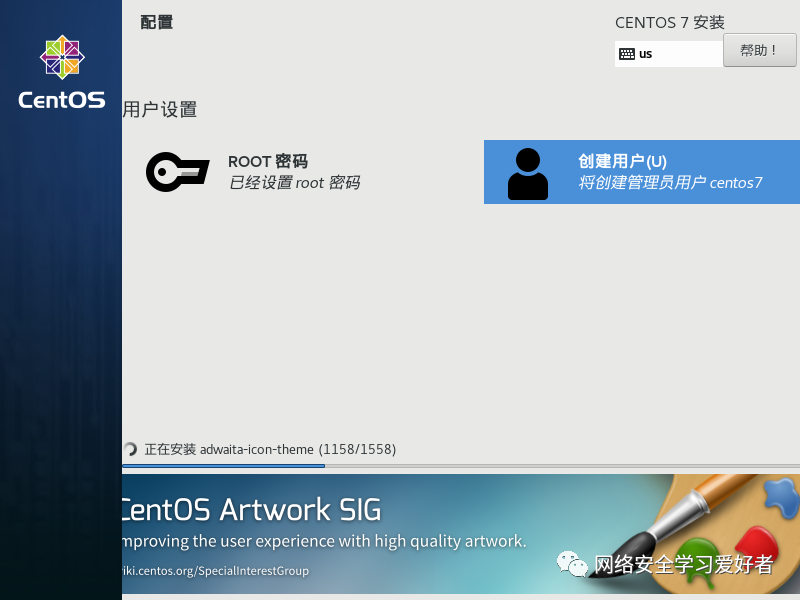The height and width of the screenshot is (600, 800).
Task: Open the 帮助! help button
Action: coord(759,50)
